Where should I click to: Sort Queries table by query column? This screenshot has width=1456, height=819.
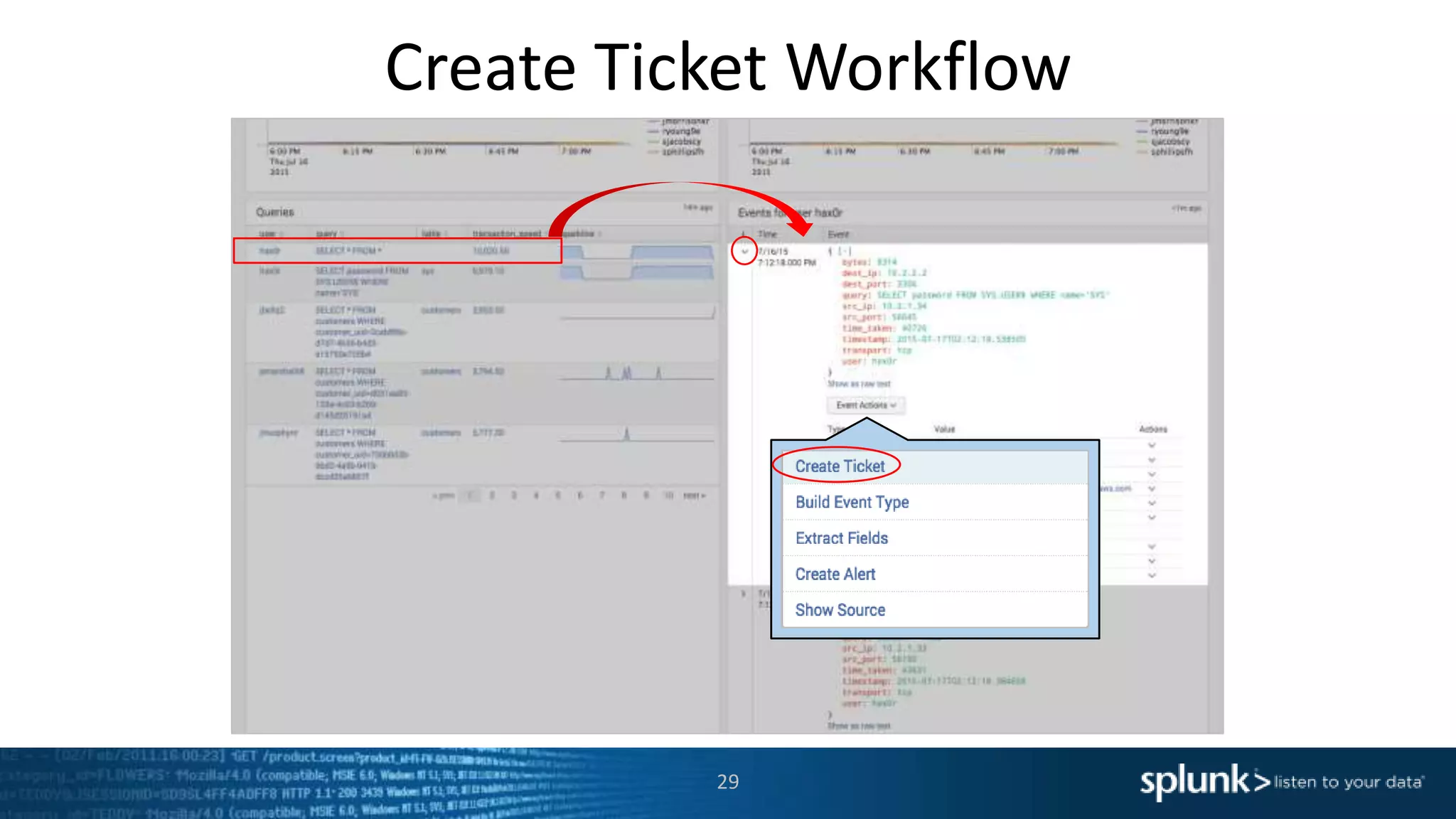pos(329,234)
